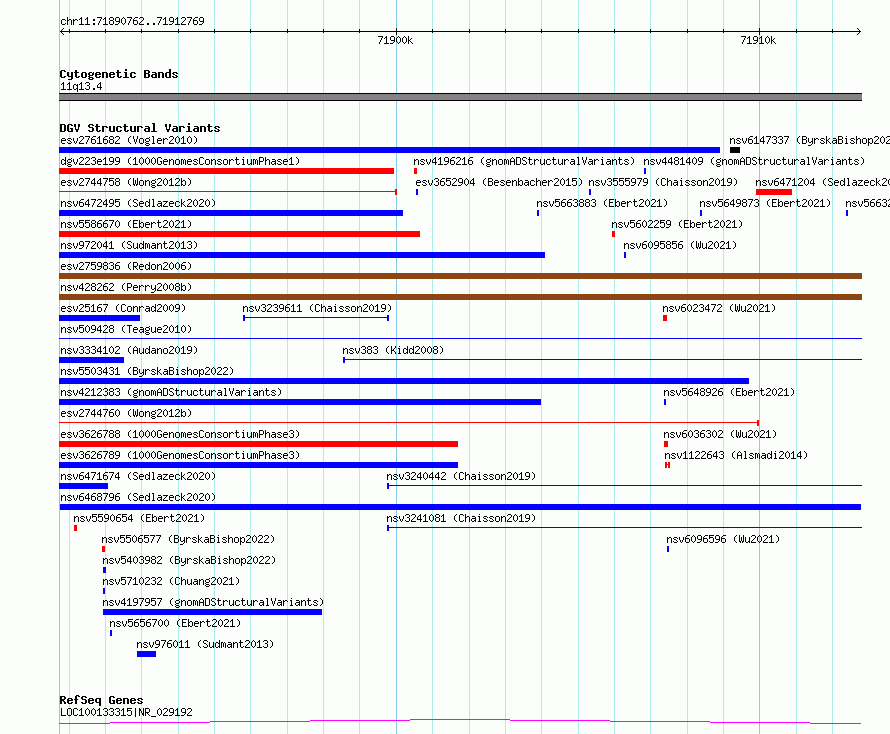Open esv3652904 (Besenbacher2015) variant
The image size is (890, 734).
[499, 182]
